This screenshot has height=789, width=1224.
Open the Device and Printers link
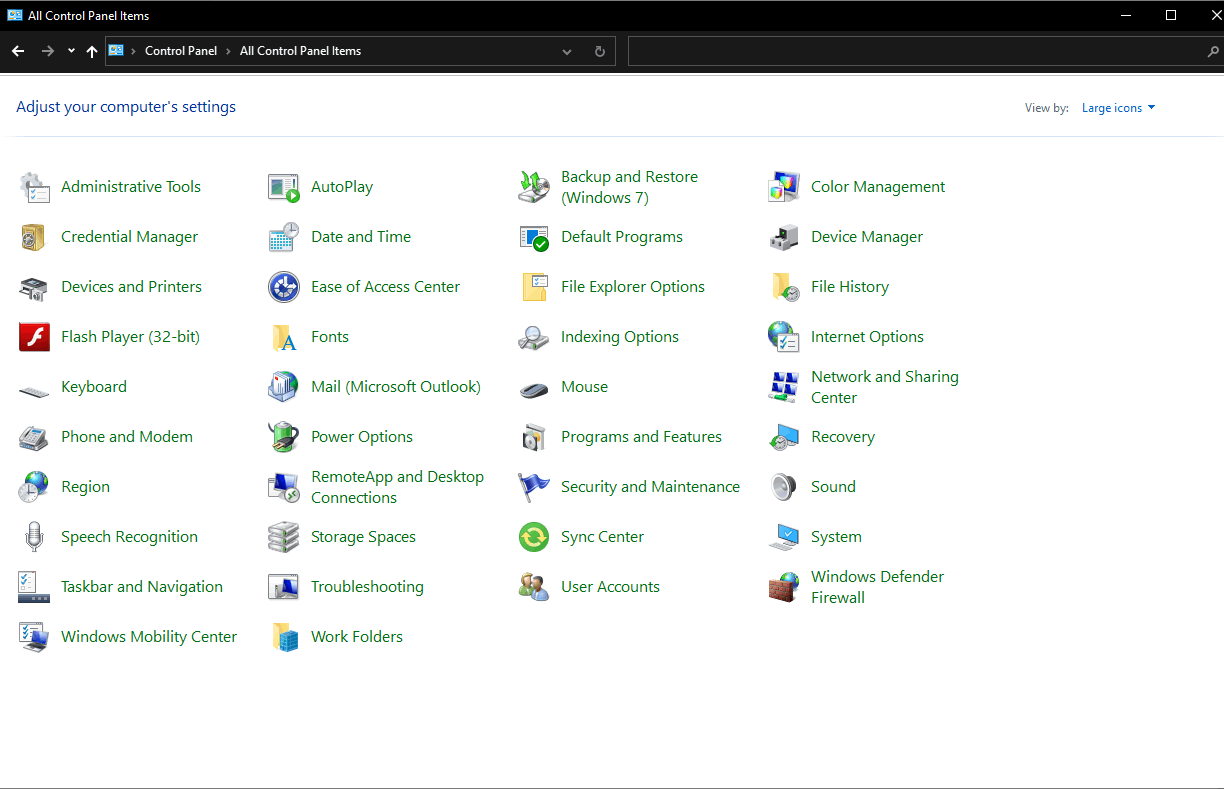tap(131, 287)
